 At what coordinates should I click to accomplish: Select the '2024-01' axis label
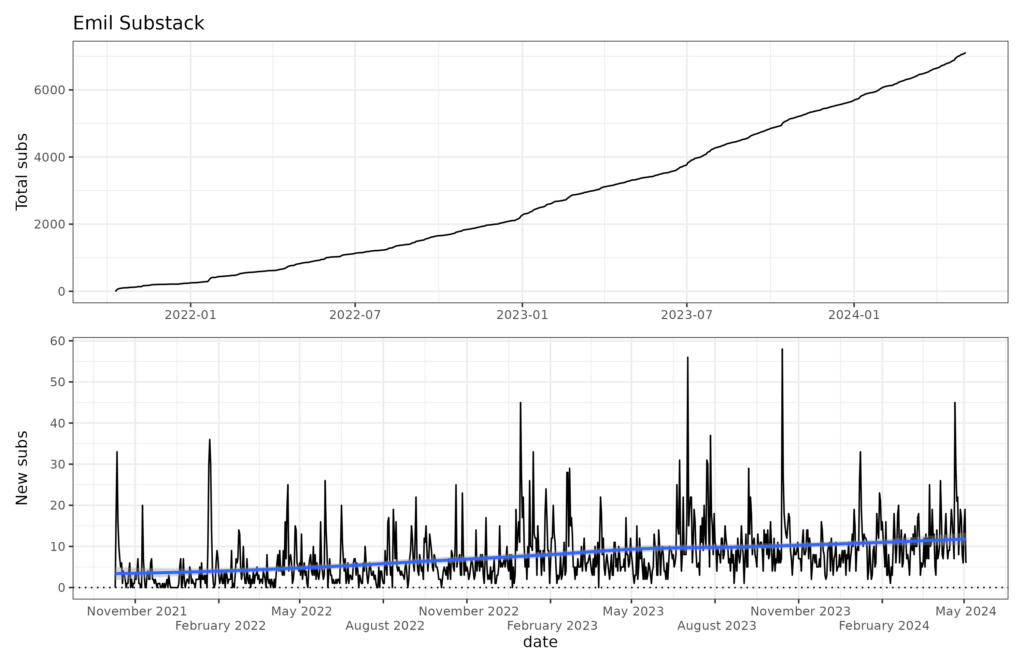coord(854,315)
